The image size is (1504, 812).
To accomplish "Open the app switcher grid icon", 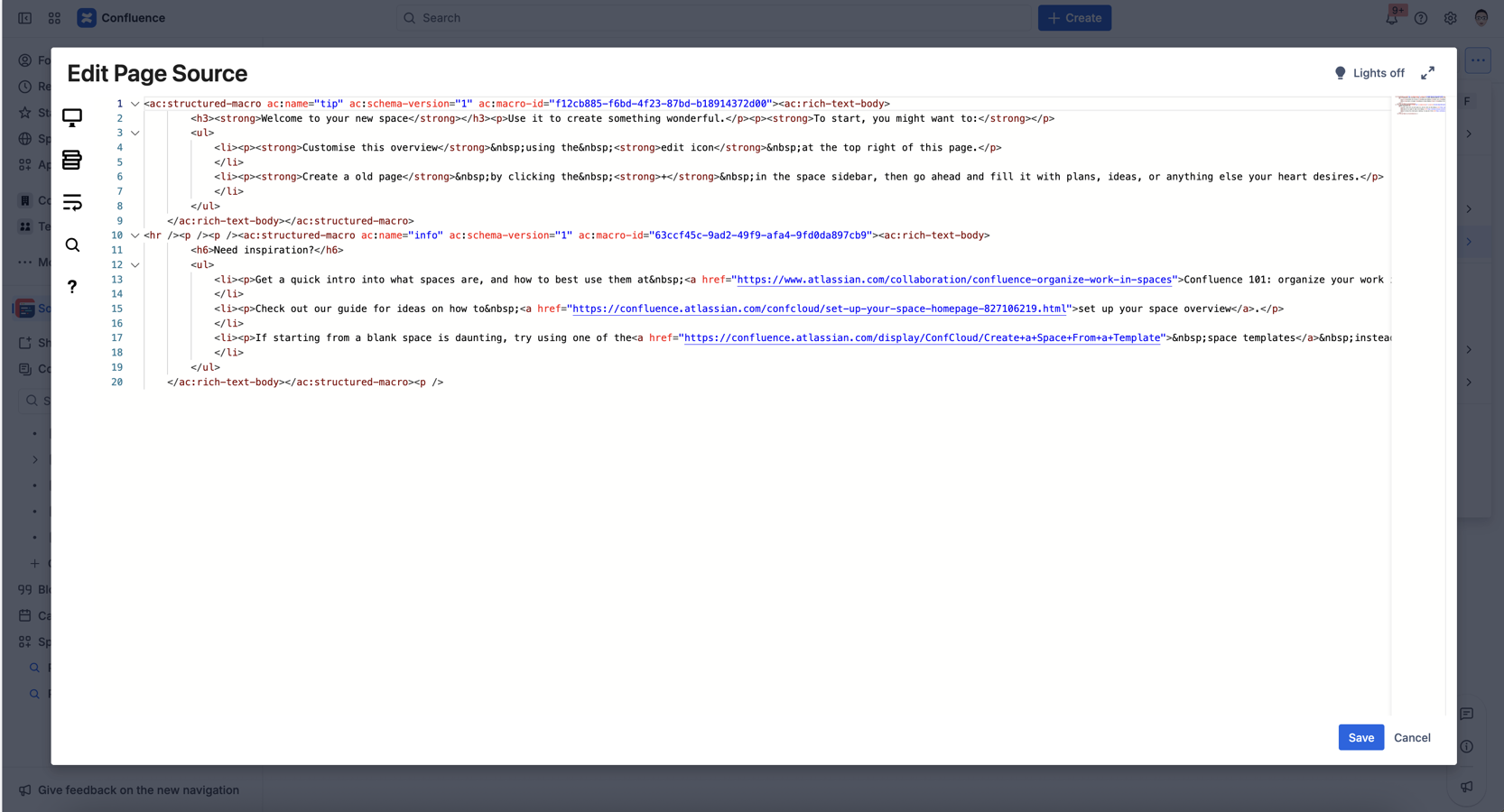I will 54,18.
